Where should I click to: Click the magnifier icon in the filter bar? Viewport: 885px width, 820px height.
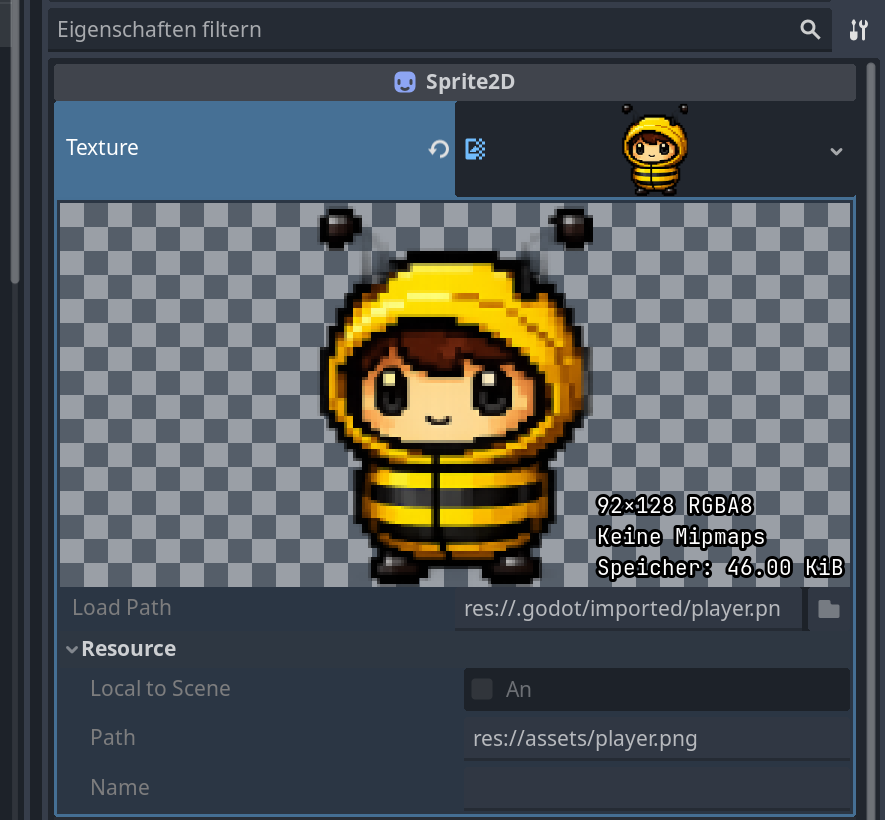click(x=810, y=30)
